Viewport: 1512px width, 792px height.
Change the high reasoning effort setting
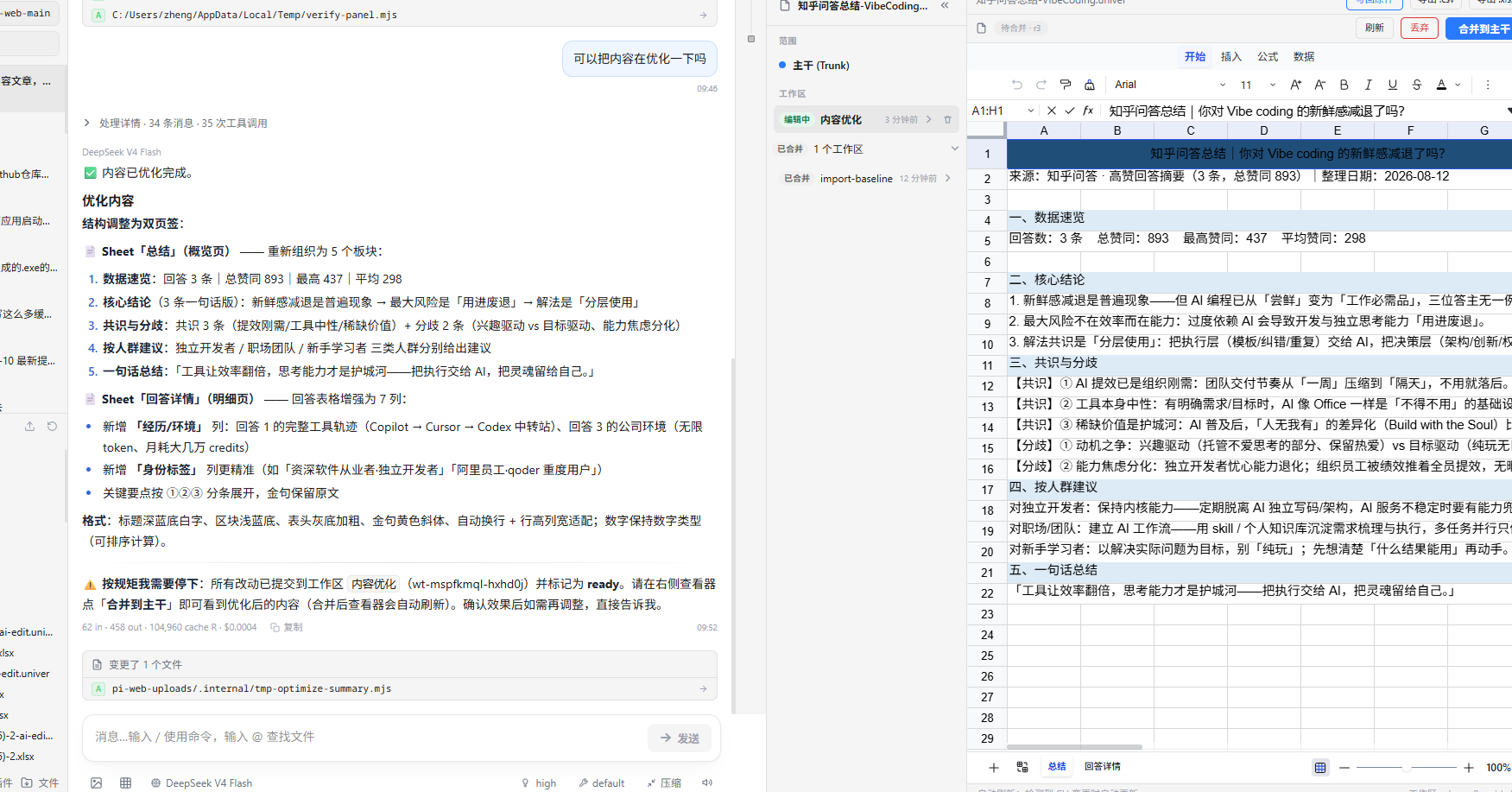pyautogui.click(x=539, y=783)
